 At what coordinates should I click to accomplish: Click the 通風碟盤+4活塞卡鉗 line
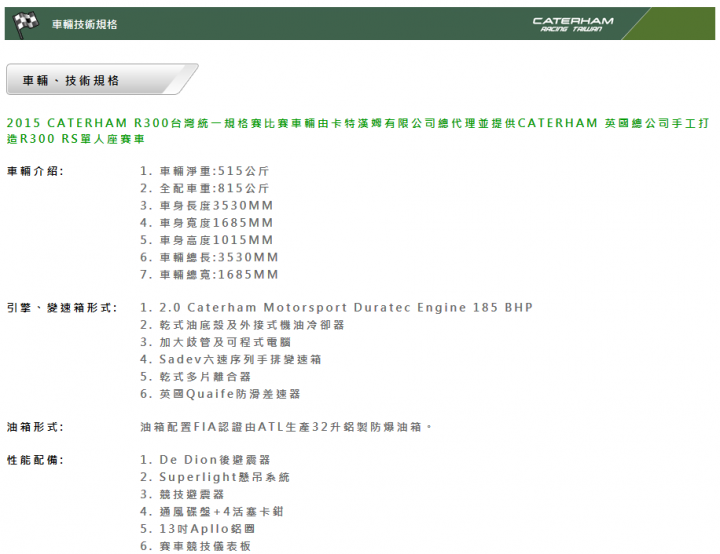[x=212, y=512]
